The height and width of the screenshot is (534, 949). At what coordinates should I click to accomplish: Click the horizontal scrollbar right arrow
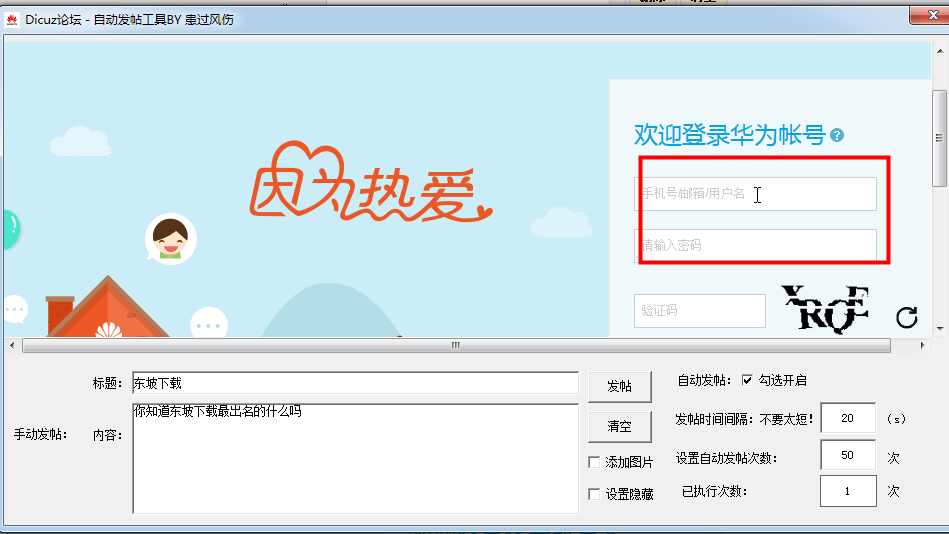pyautogui.click(x=922, y=345)
